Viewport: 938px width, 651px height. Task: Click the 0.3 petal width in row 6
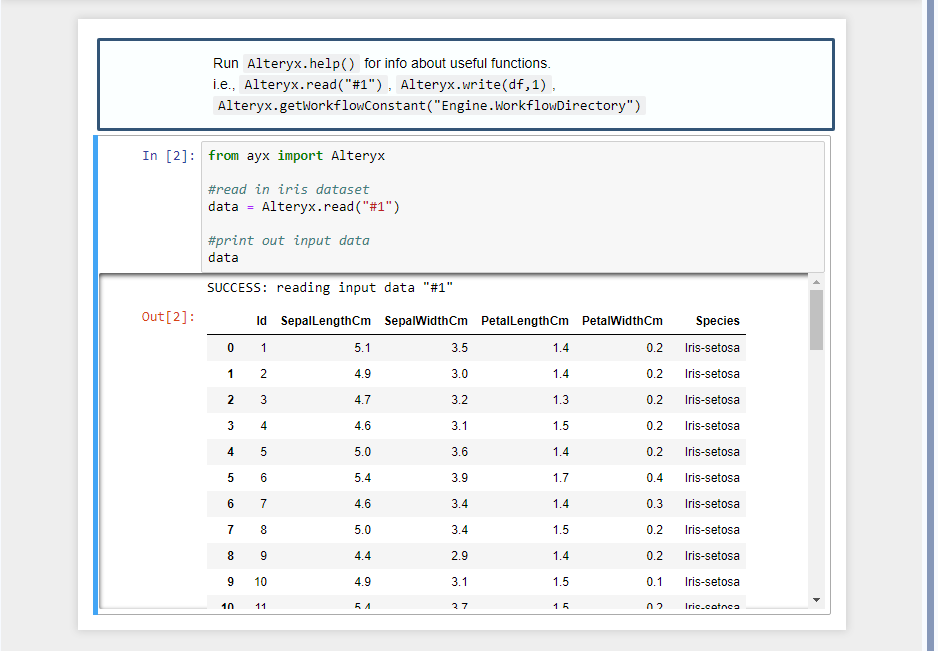pyautogui.click(x=654, y=504)
